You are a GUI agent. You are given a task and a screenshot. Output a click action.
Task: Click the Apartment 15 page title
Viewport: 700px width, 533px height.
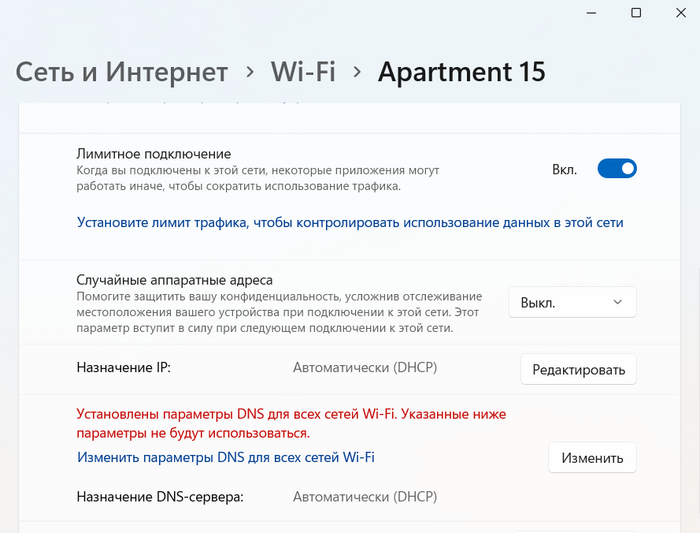point(462,72)
